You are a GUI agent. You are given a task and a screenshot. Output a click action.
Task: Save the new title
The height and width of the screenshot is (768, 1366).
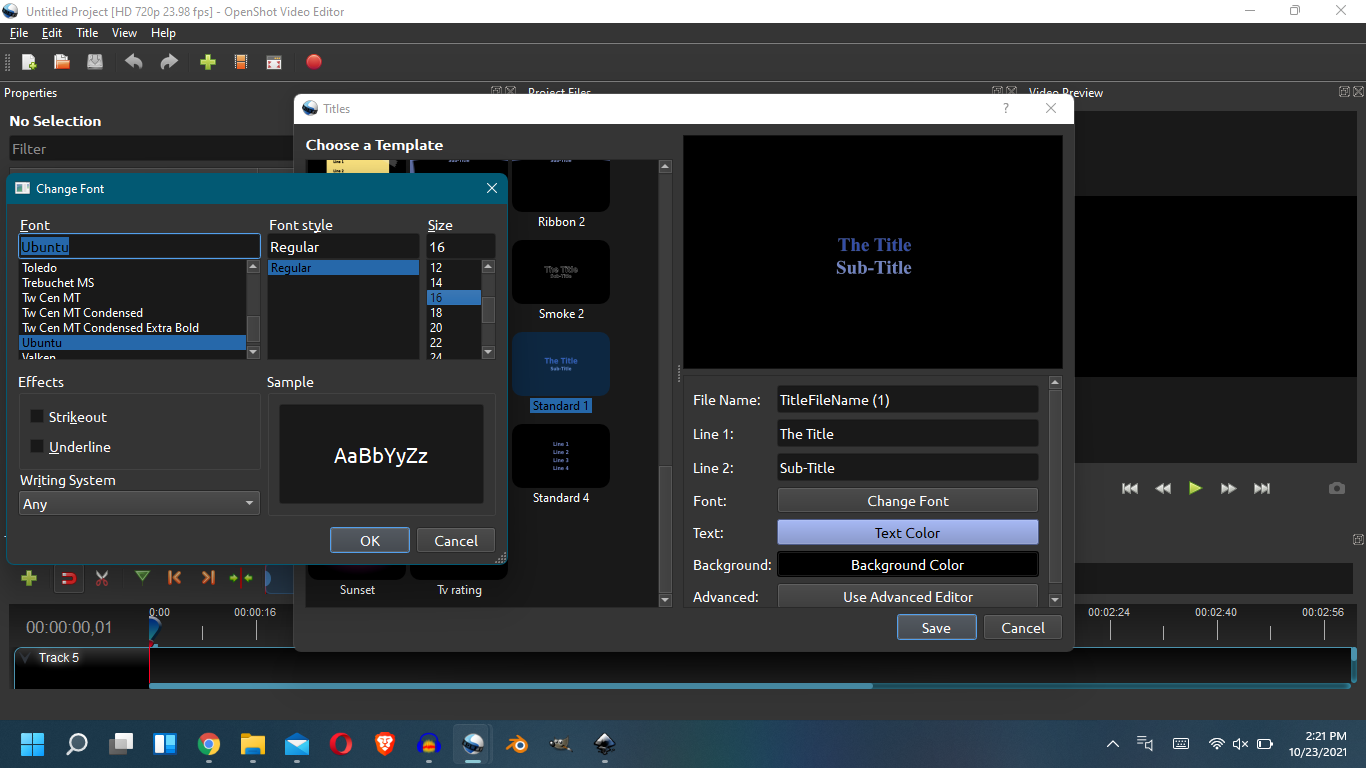click(x=936, y=627)
